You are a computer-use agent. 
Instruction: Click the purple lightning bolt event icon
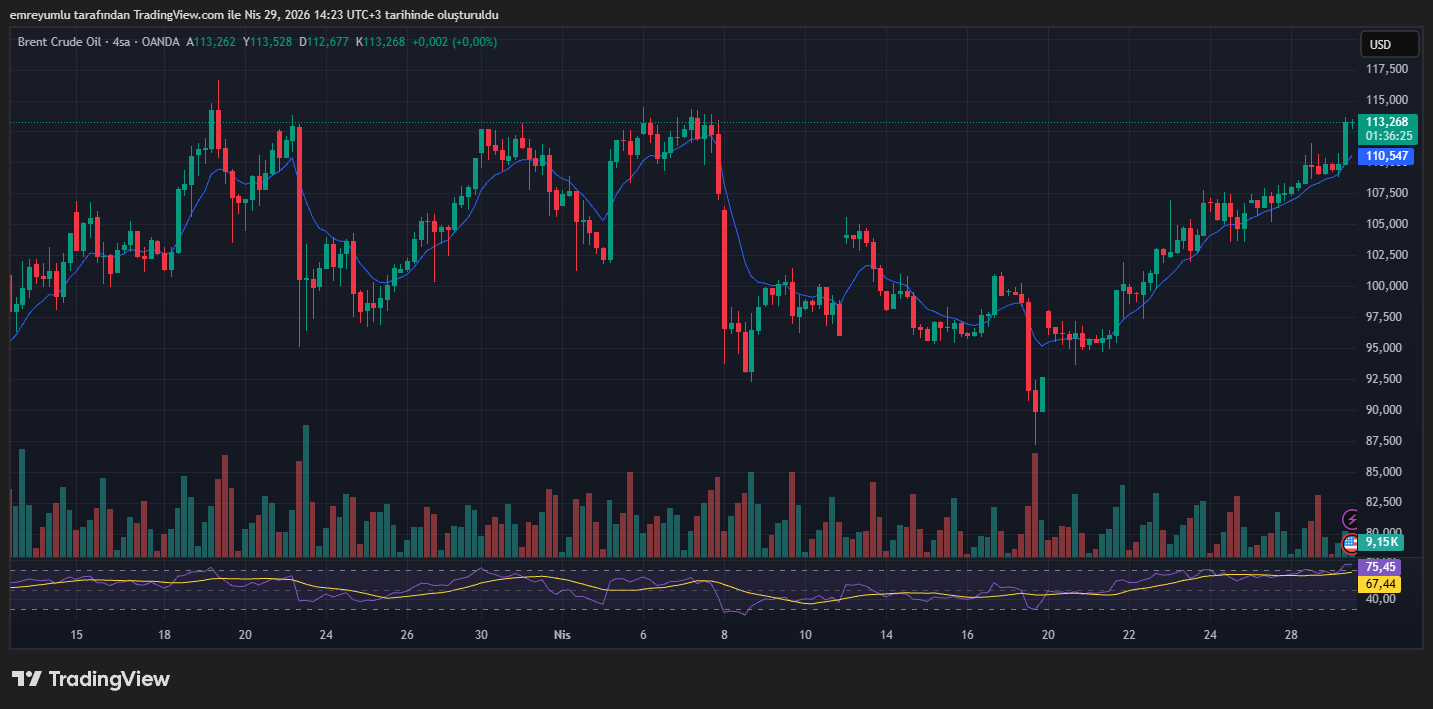click(x=1351, y=519)
